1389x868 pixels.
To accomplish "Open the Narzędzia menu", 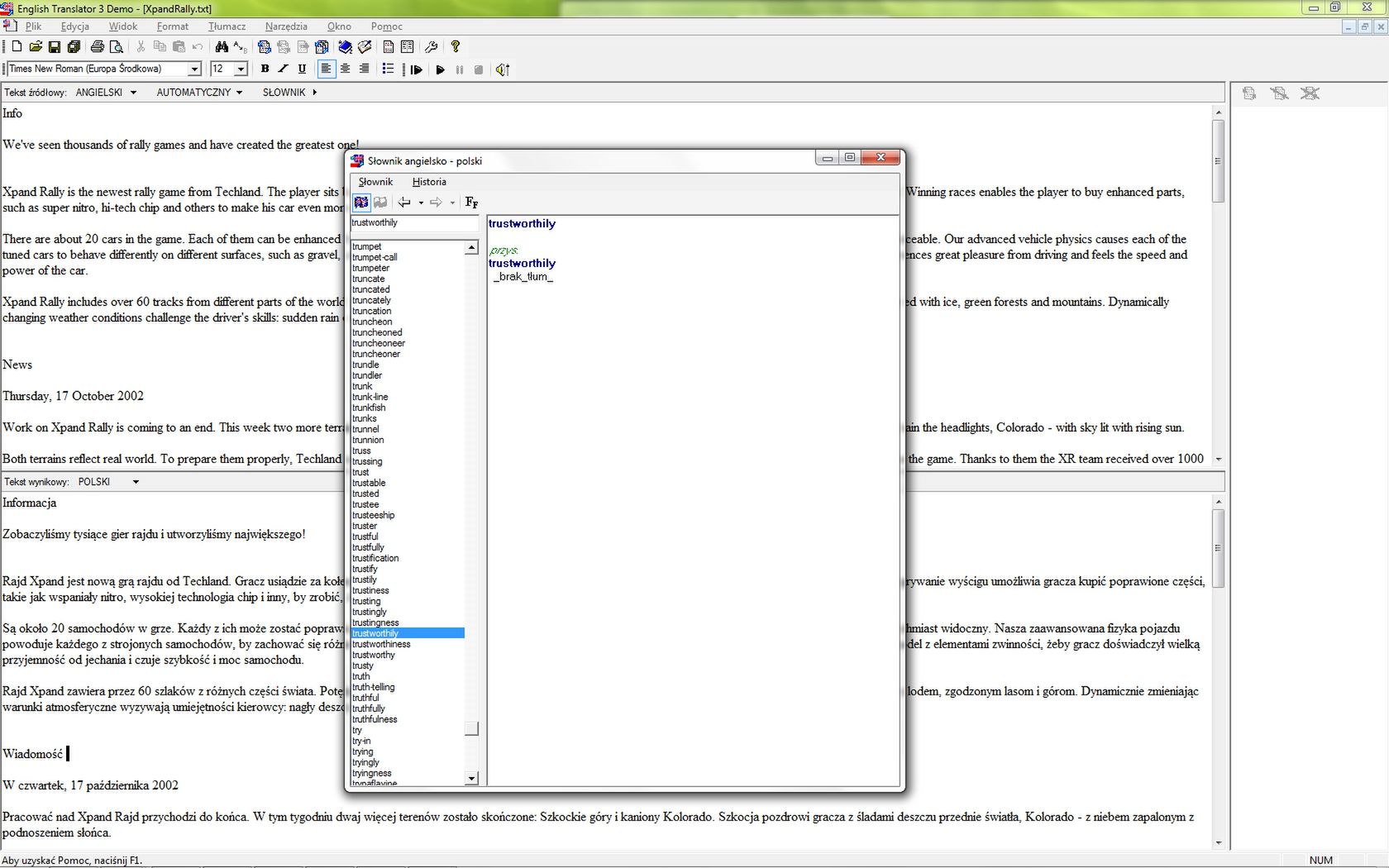I will click(286, 26).
